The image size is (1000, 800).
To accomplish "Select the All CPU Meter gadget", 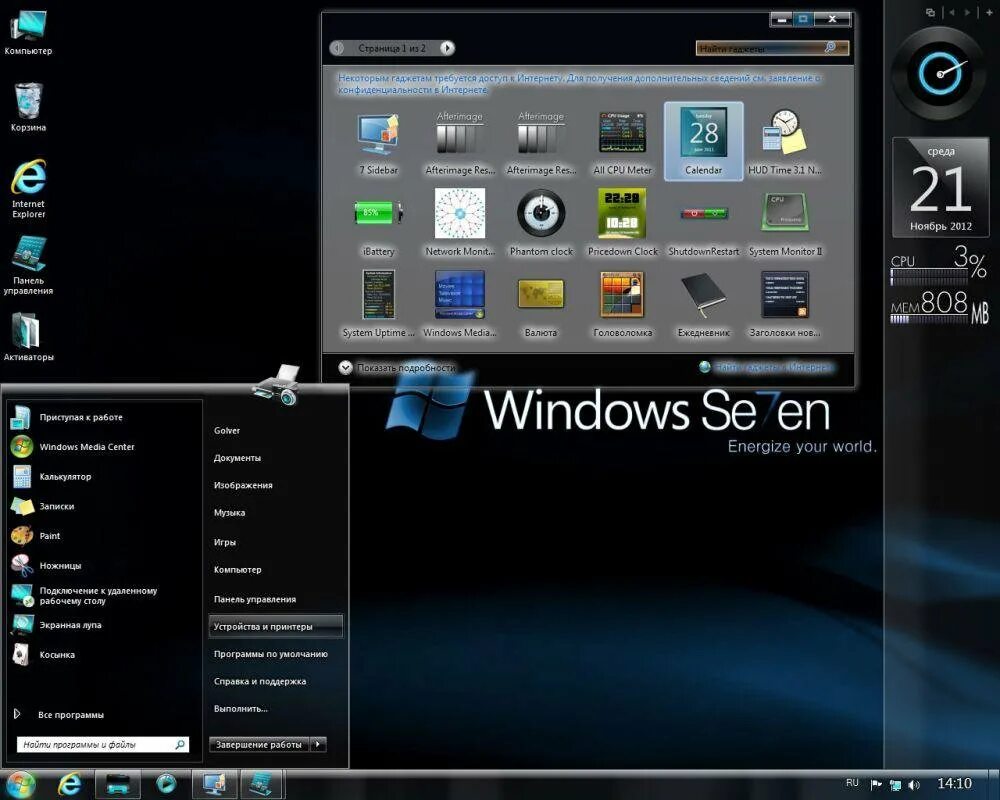I will [622, 142].
